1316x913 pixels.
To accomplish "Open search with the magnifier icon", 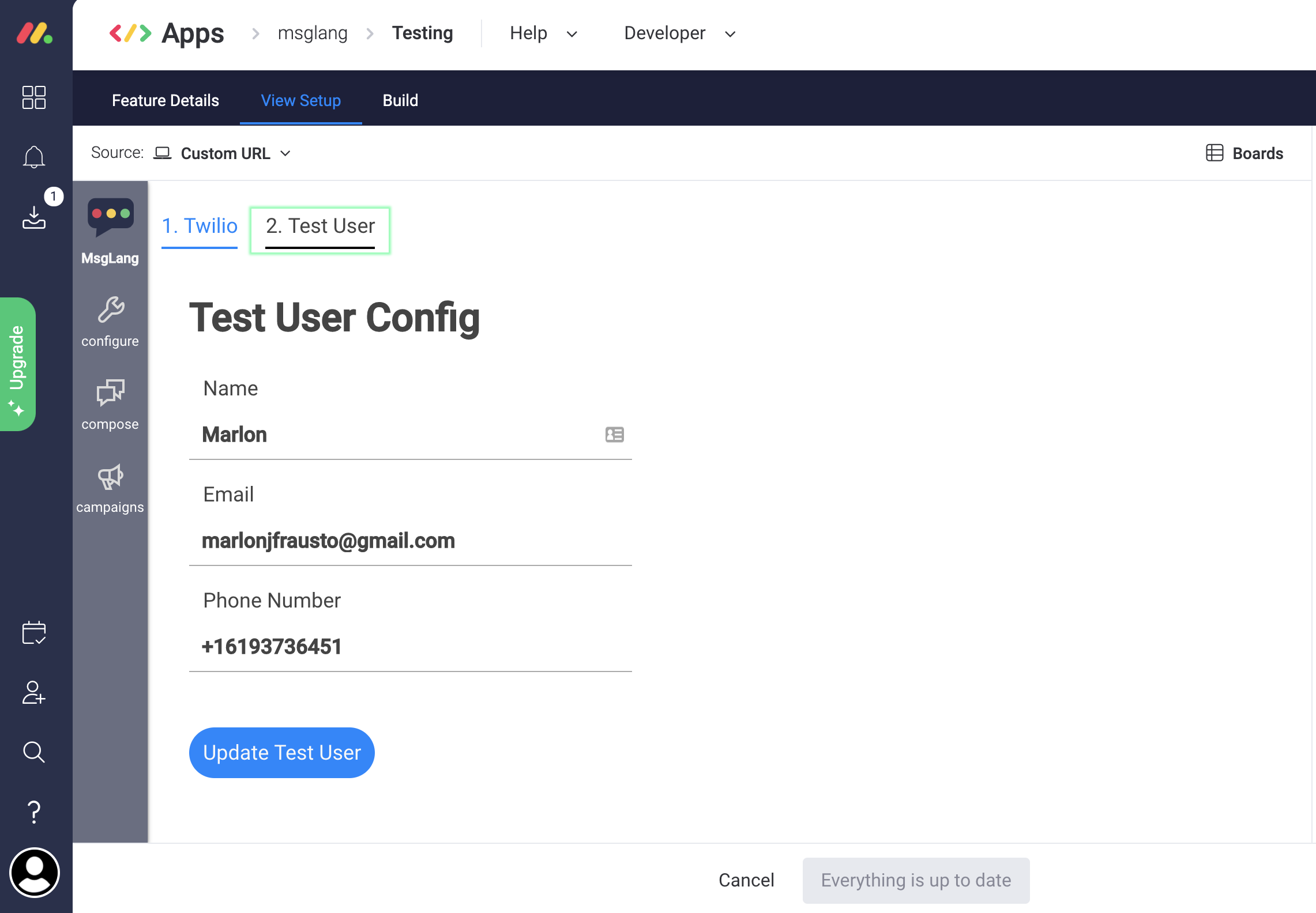I will tap(34, 752).
